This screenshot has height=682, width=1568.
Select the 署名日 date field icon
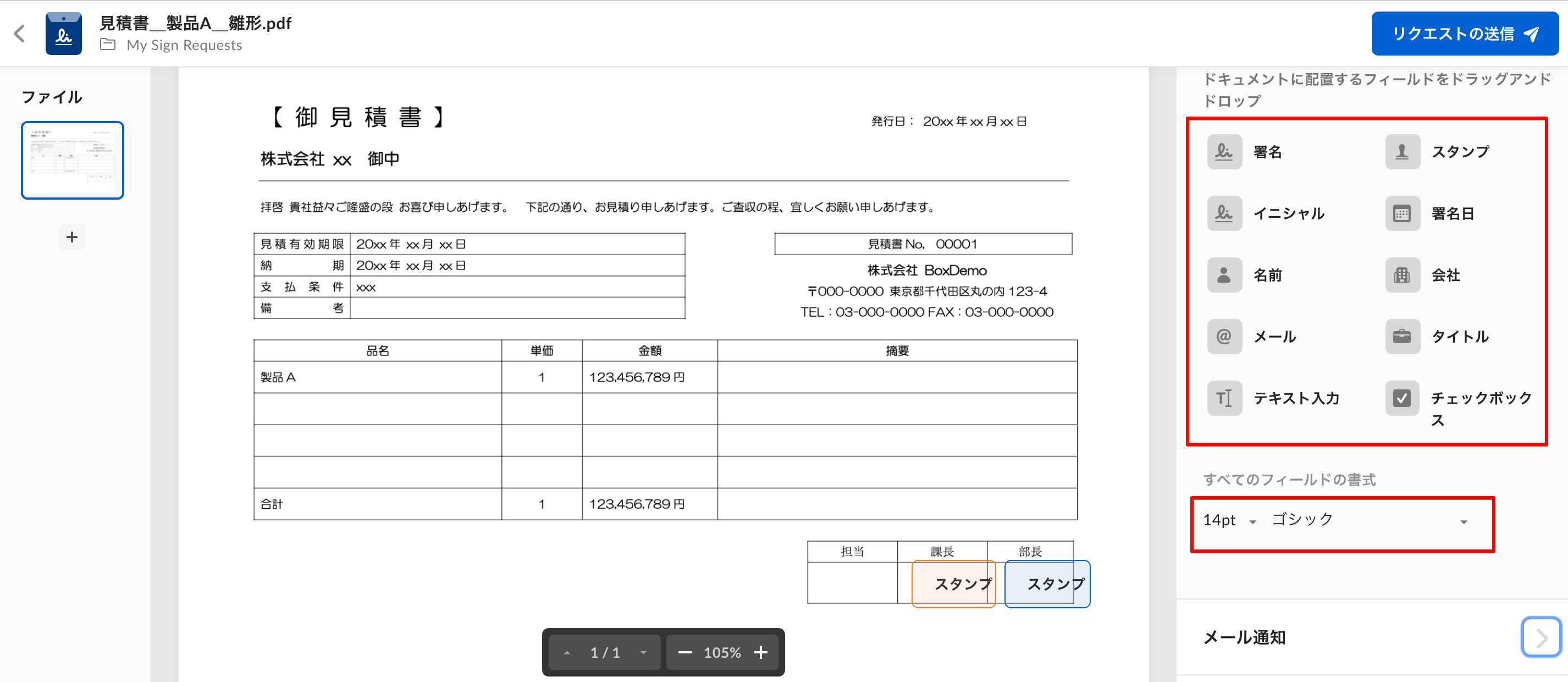(x=1402, y=213)
